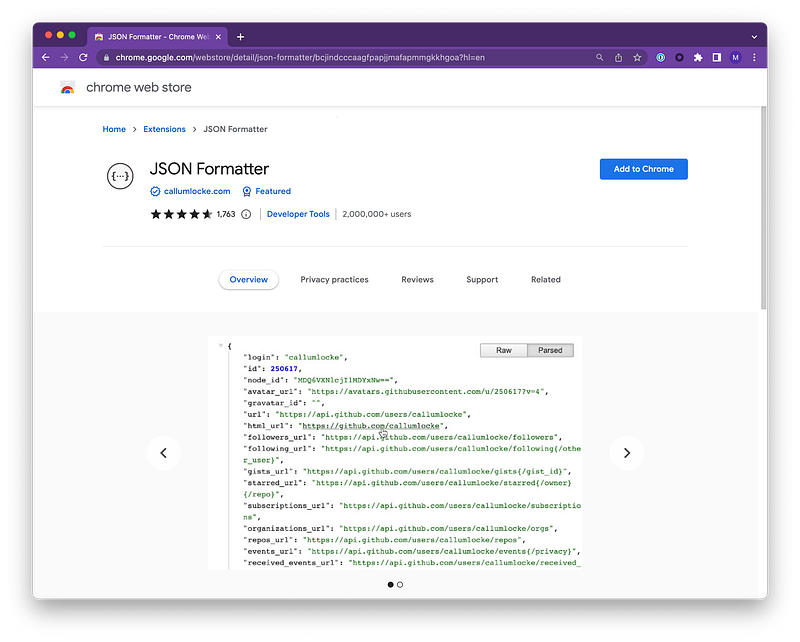The height and width of the screenshot is (642, 800).
Task: Switch the preview to Parsed view
Action: [550, 350]
